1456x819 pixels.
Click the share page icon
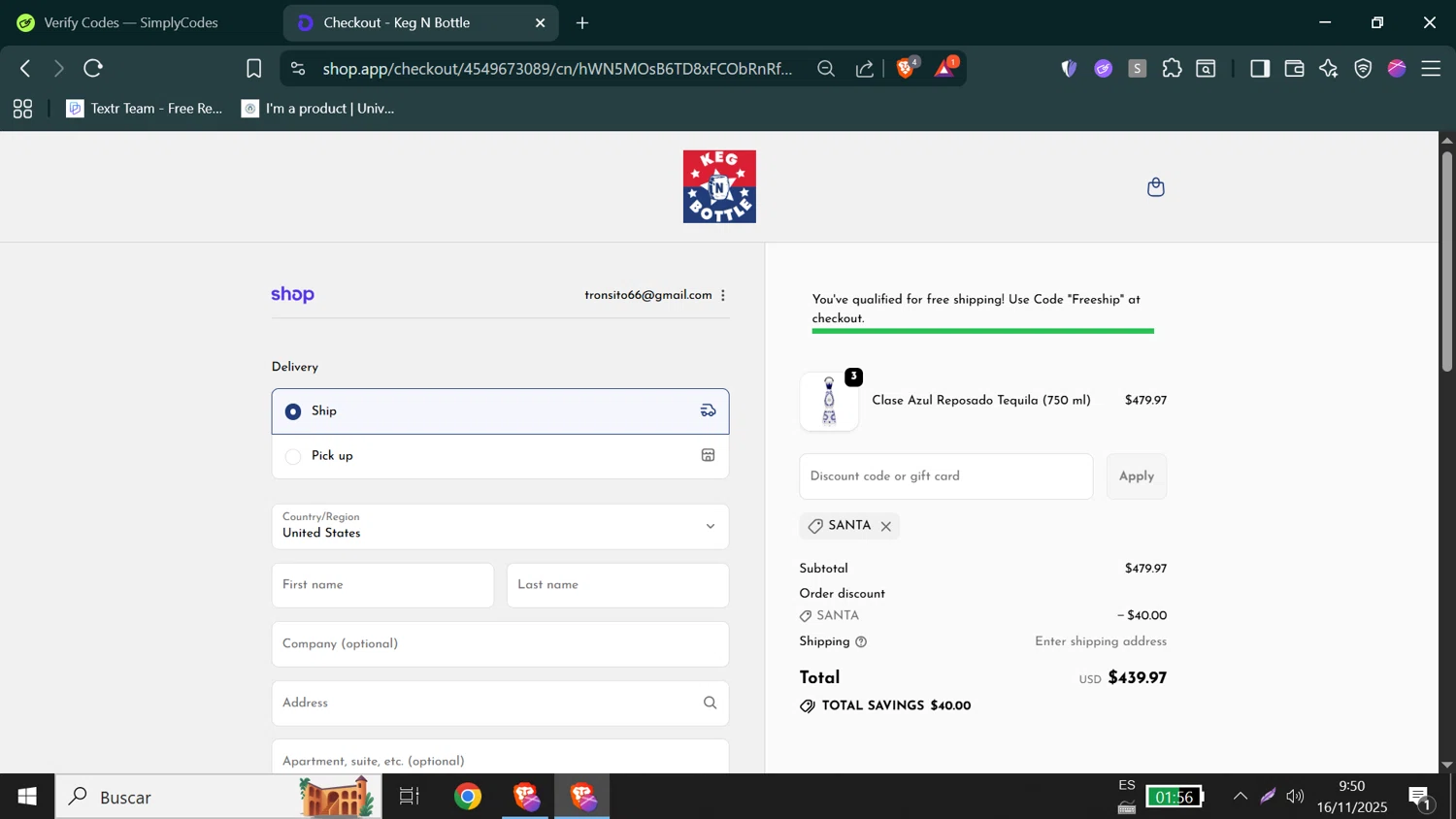pyautogui.click(x=864, y=68)
